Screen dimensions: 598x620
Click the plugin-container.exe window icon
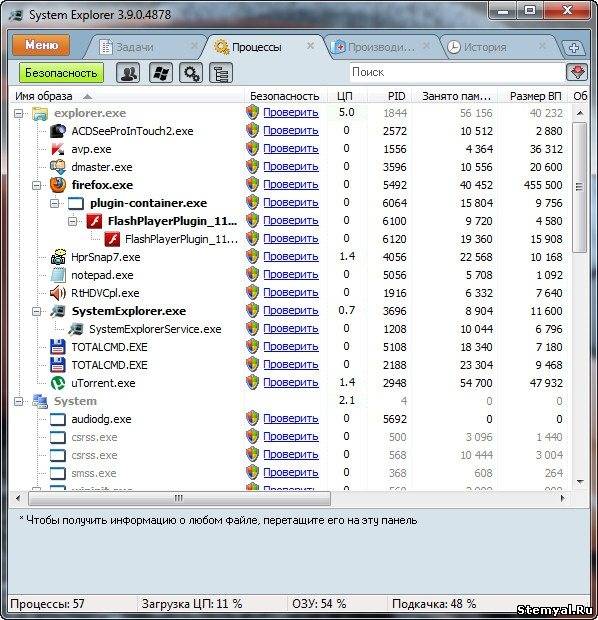coord(76,203)
